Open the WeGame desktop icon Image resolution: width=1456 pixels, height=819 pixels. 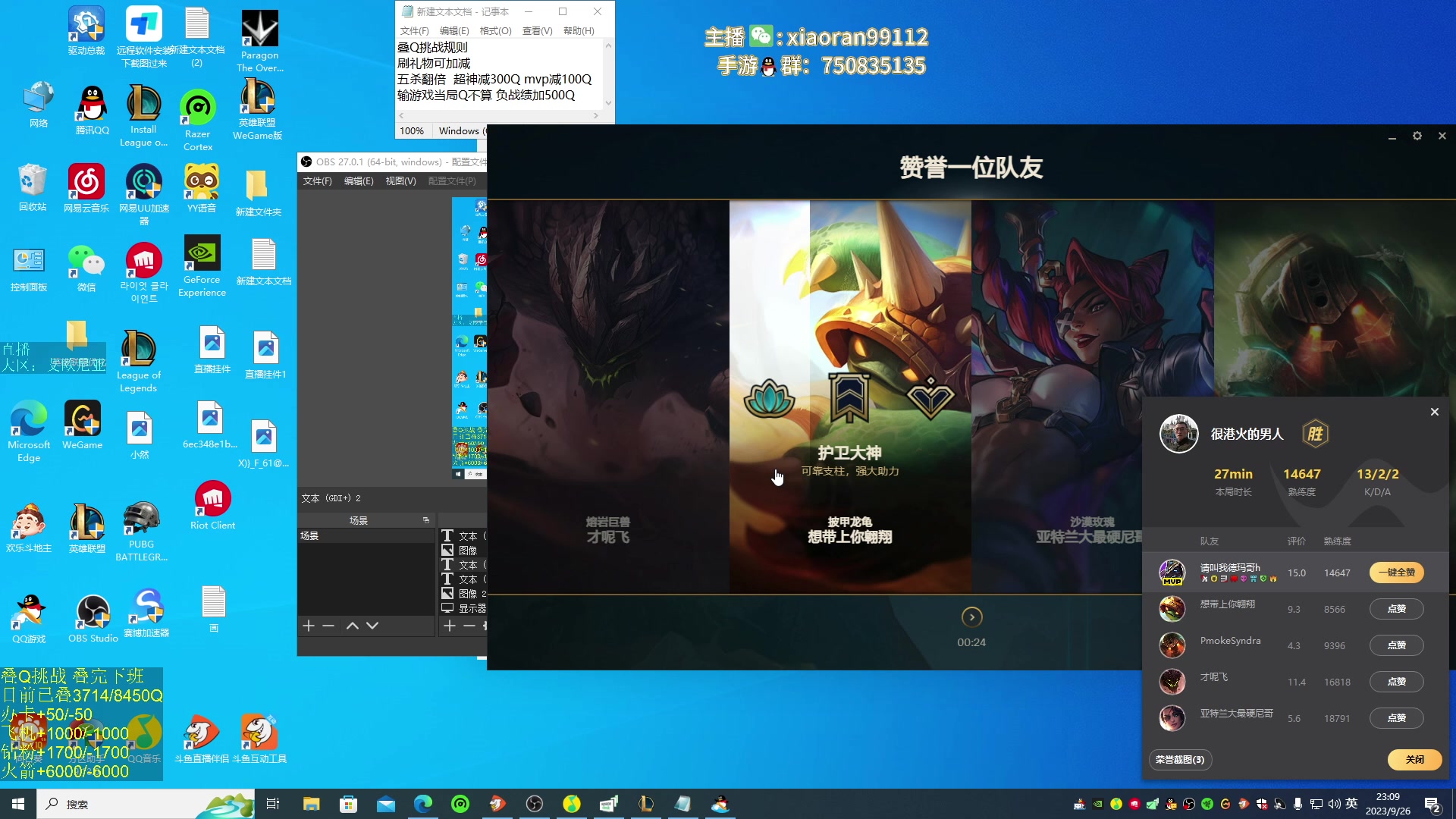82,425
